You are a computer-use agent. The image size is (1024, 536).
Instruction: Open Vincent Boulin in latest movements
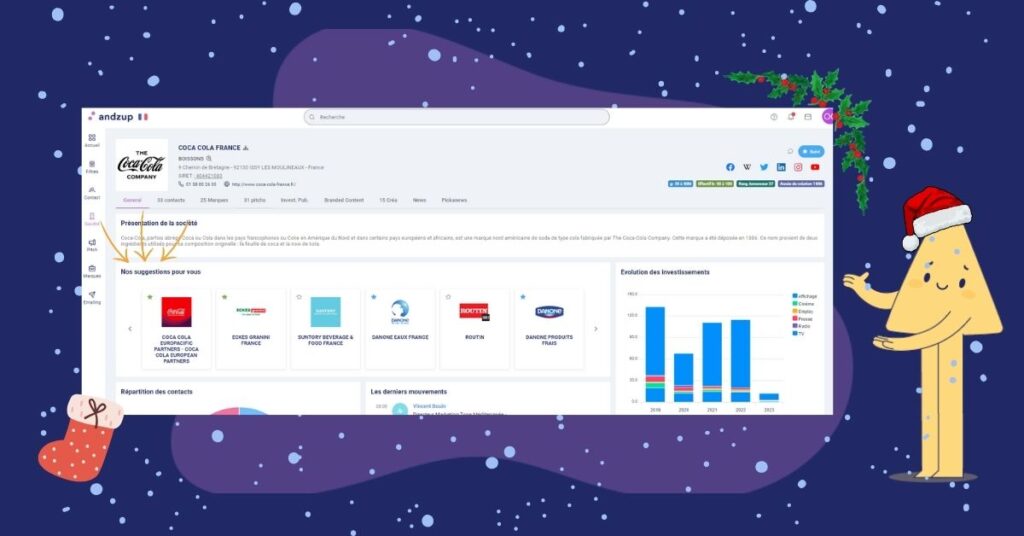pos(429,406)
